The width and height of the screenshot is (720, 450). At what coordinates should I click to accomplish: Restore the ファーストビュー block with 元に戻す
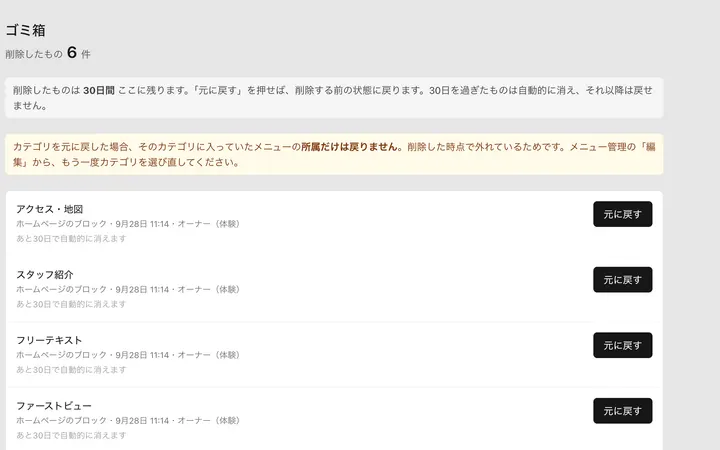(x=622, y=411)
